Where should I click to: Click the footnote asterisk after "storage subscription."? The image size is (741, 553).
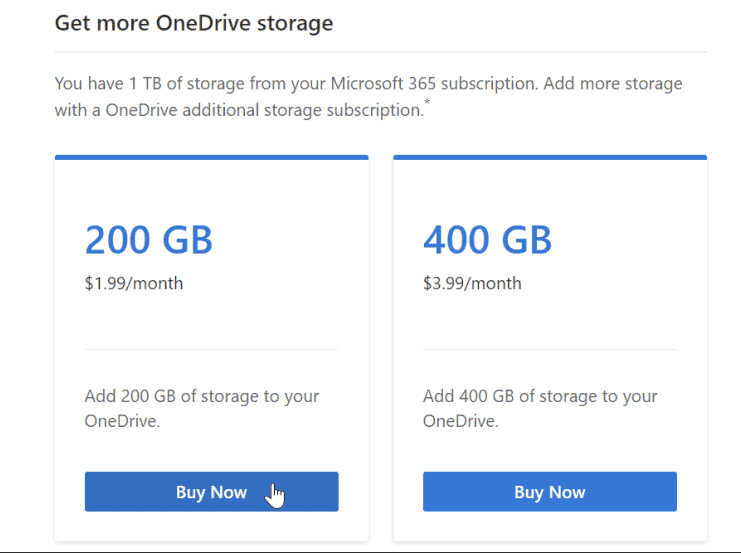pos(428,103)
